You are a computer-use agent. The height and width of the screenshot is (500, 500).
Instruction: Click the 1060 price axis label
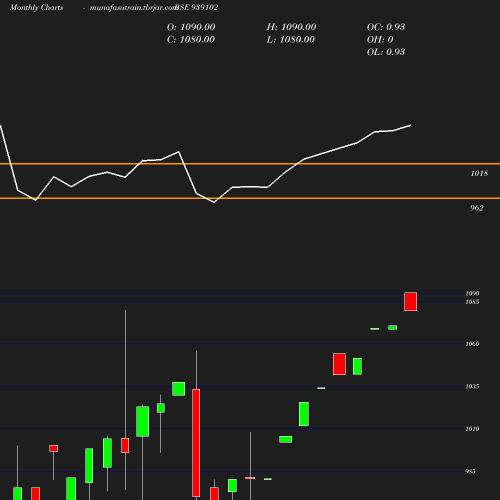coord(472,344)
